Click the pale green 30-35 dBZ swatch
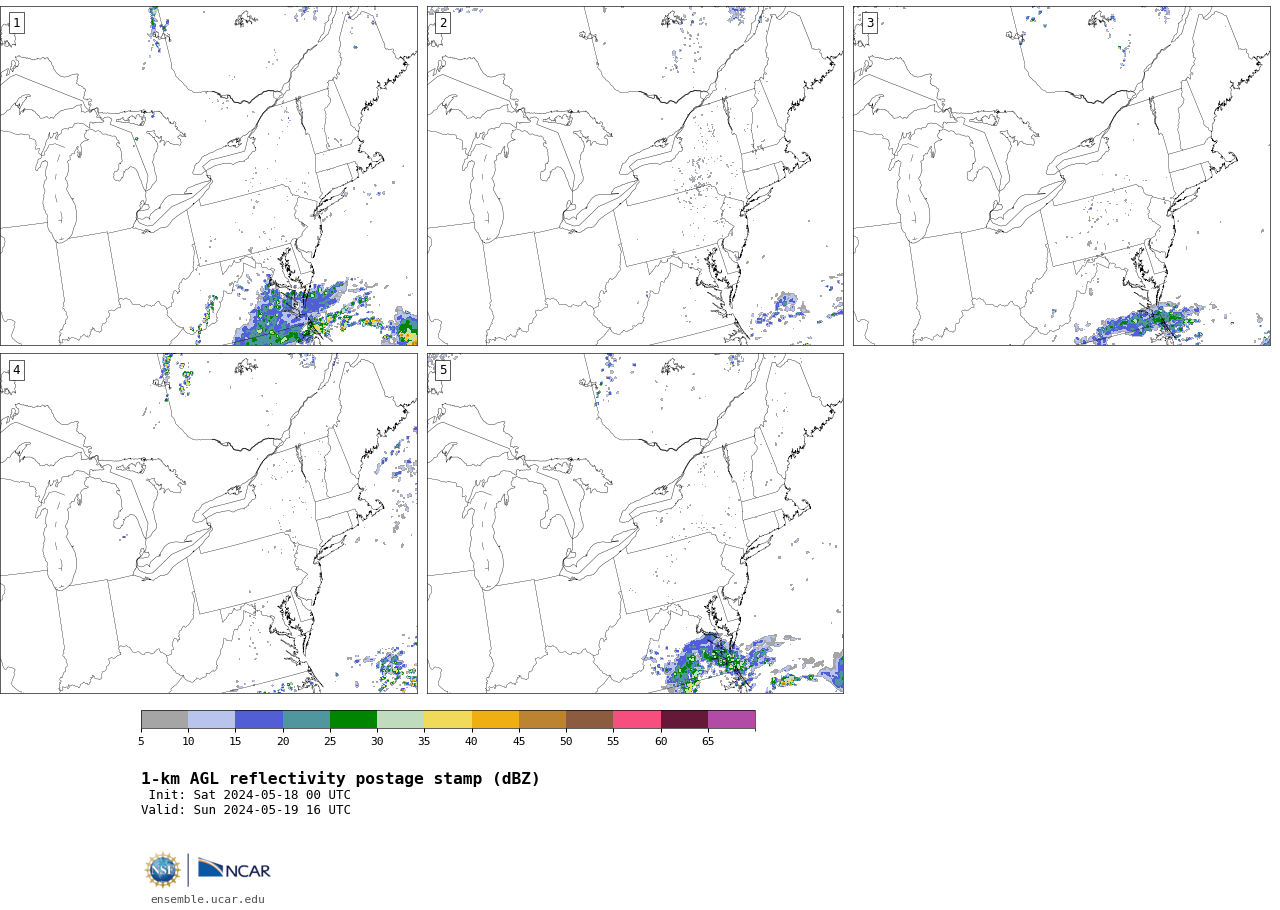The width and height of the screenshot is (1280, 910). pos(401,720)
